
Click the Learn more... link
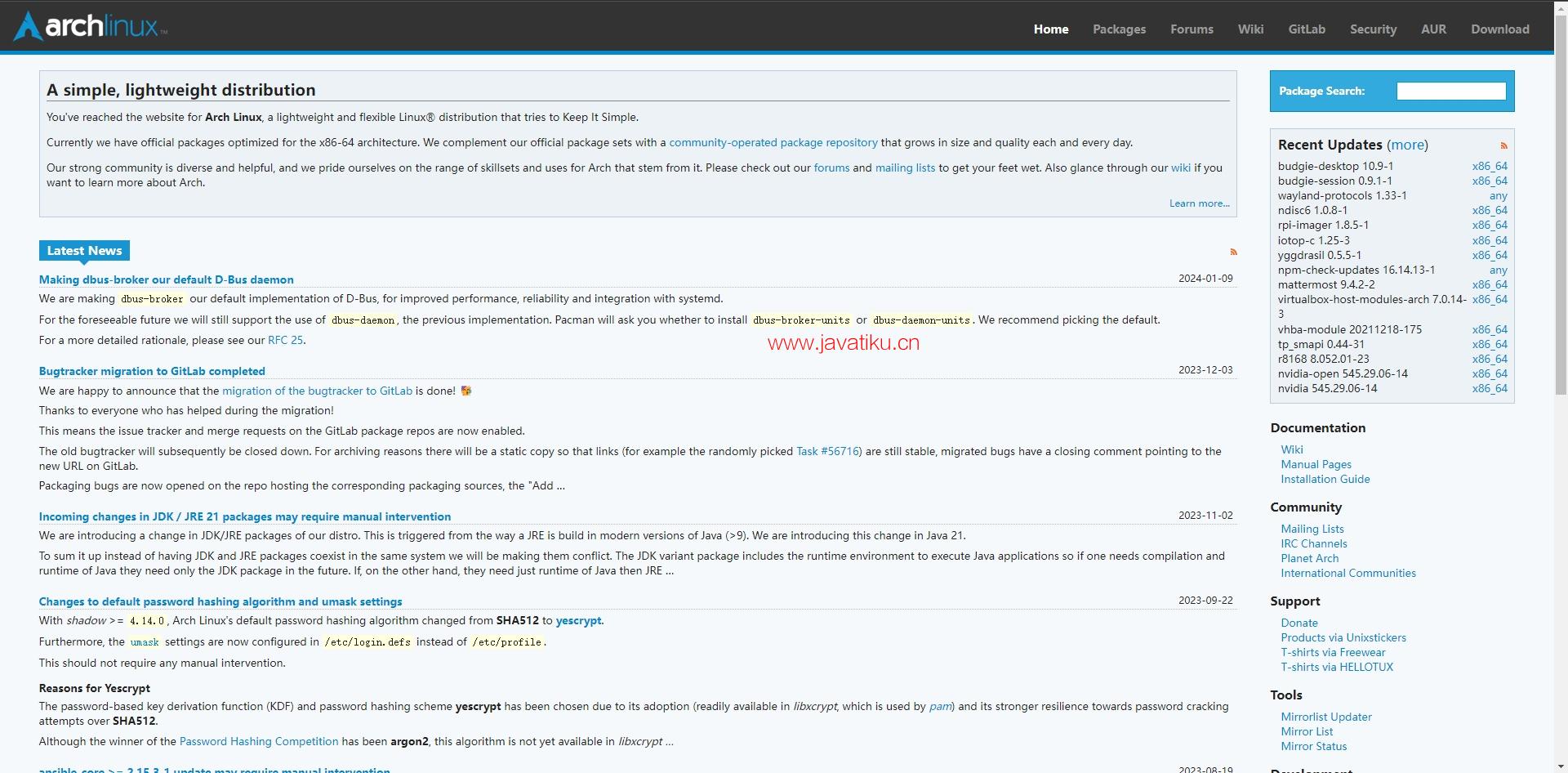(x=1199, y=203)
